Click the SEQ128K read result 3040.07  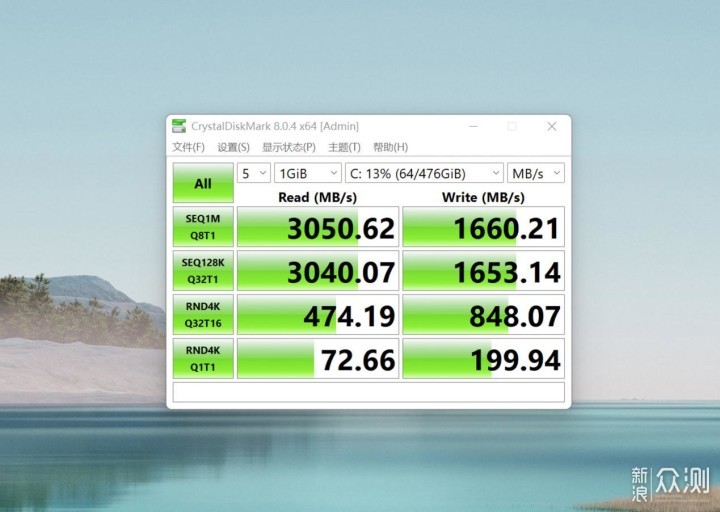[x=318, y=270]
